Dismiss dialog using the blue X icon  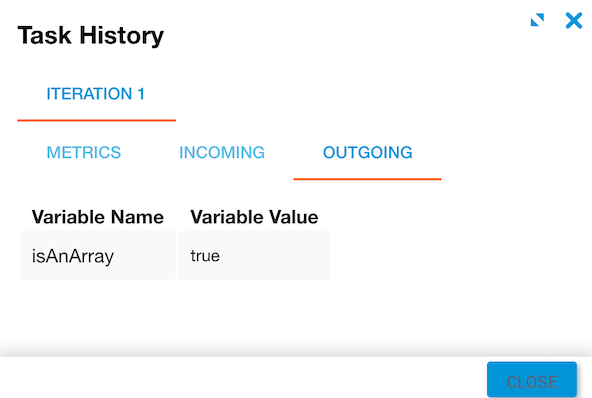pyautogui.click(x=574, y=20)
